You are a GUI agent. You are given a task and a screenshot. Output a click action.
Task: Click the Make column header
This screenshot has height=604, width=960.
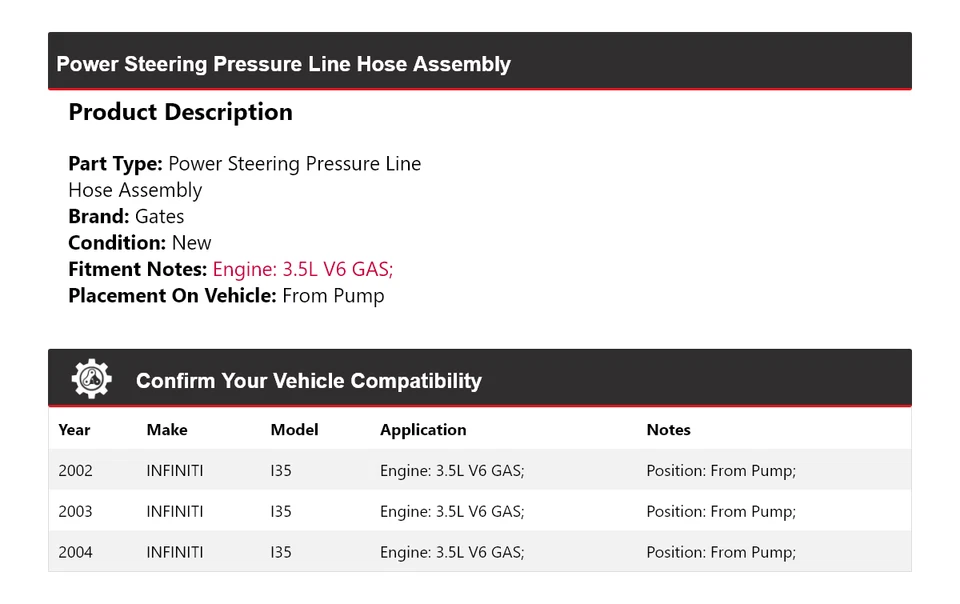pyautogui.click(x=167, y=430)
